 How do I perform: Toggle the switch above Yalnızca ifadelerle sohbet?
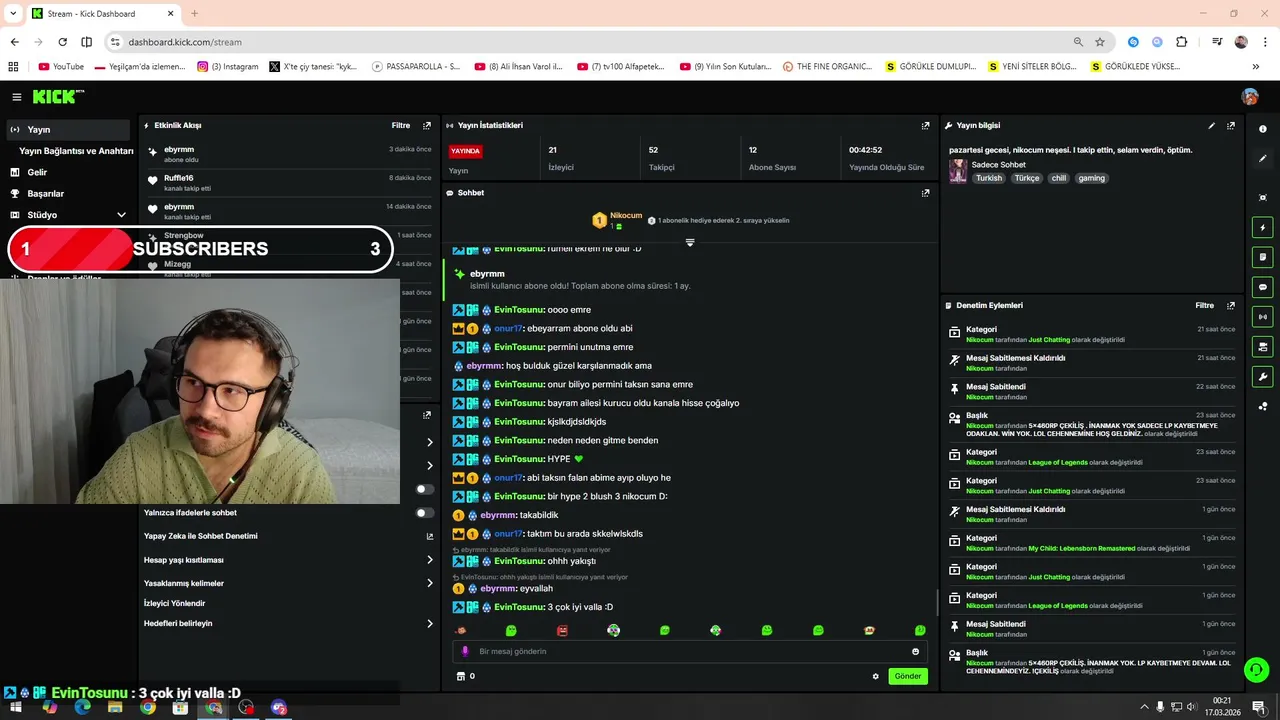(x=425, y=490)
